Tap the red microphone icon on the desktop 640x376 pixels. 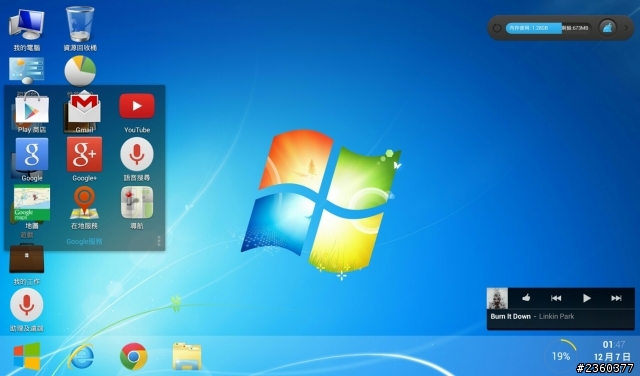[x=27, y=305]
